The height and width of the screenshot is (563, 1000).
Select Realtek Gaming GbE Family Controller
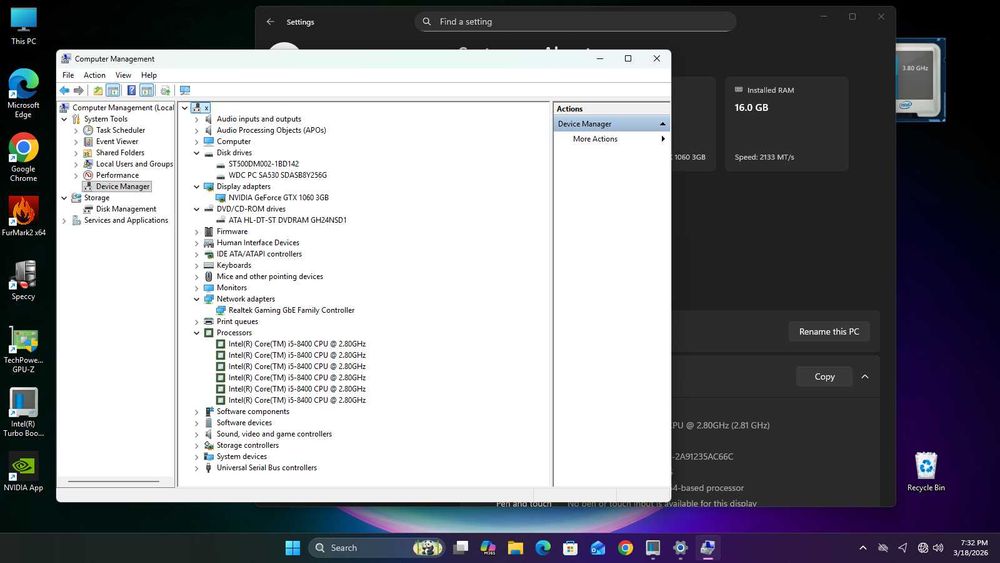coord(291,311)
